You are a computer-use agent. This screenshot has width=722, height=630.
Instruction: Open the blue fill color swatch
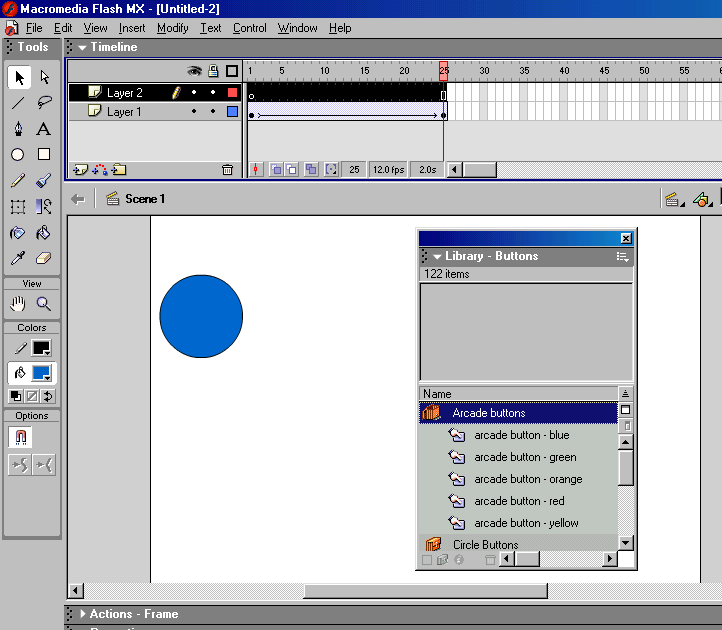pos(41,373)
